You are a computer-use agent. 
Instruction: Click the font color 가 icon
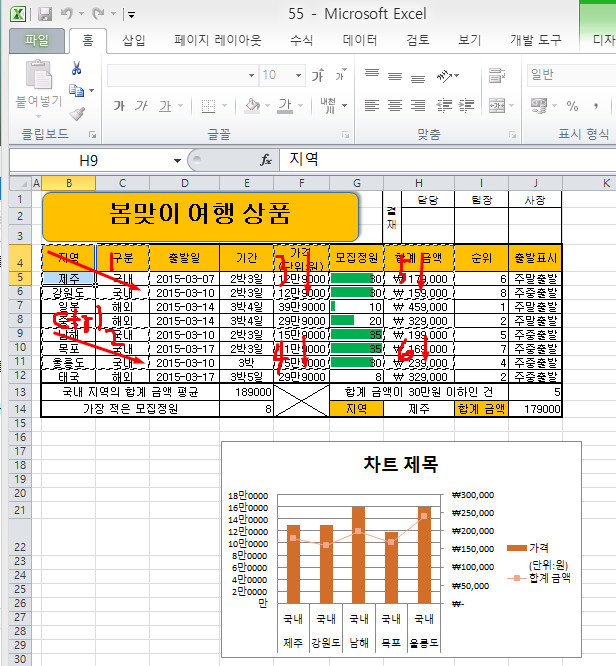coord(285,106)
